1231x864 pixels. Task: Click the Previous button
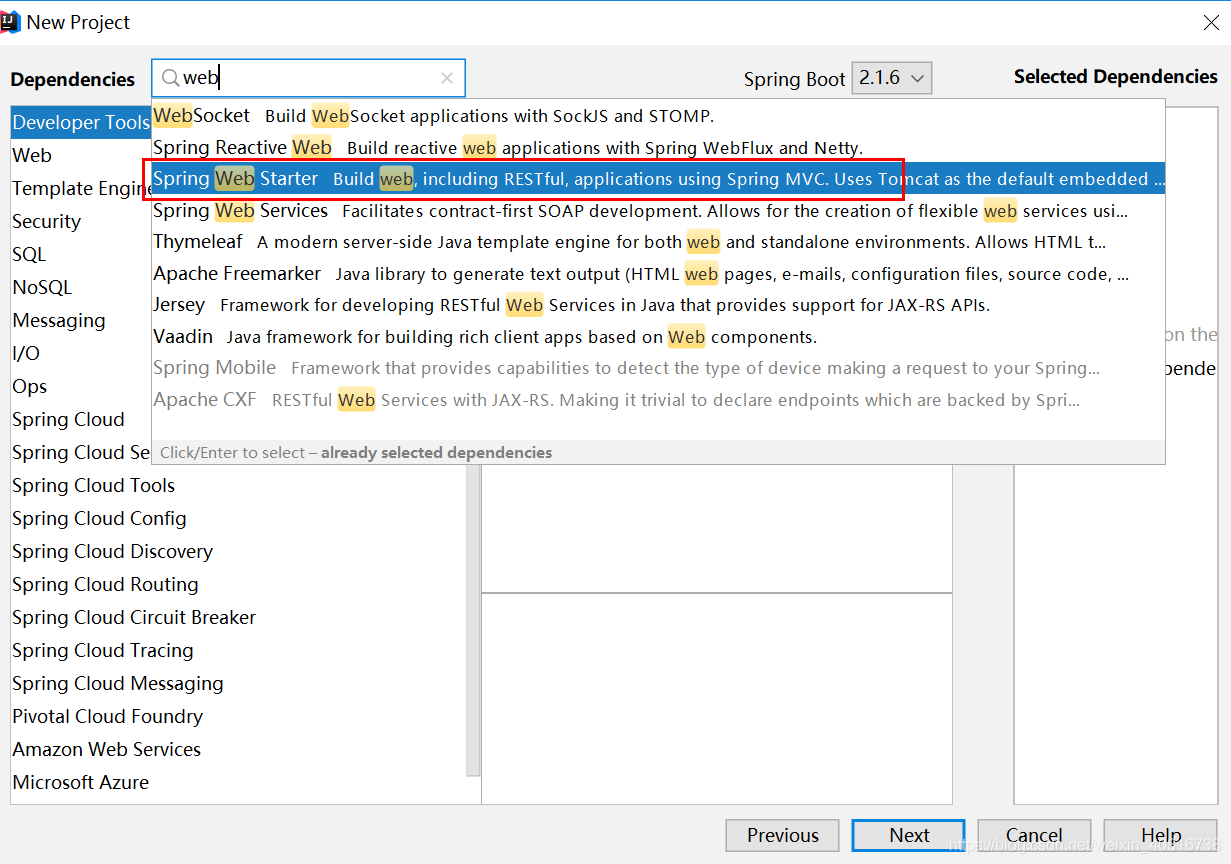click(x=783, y=835)
